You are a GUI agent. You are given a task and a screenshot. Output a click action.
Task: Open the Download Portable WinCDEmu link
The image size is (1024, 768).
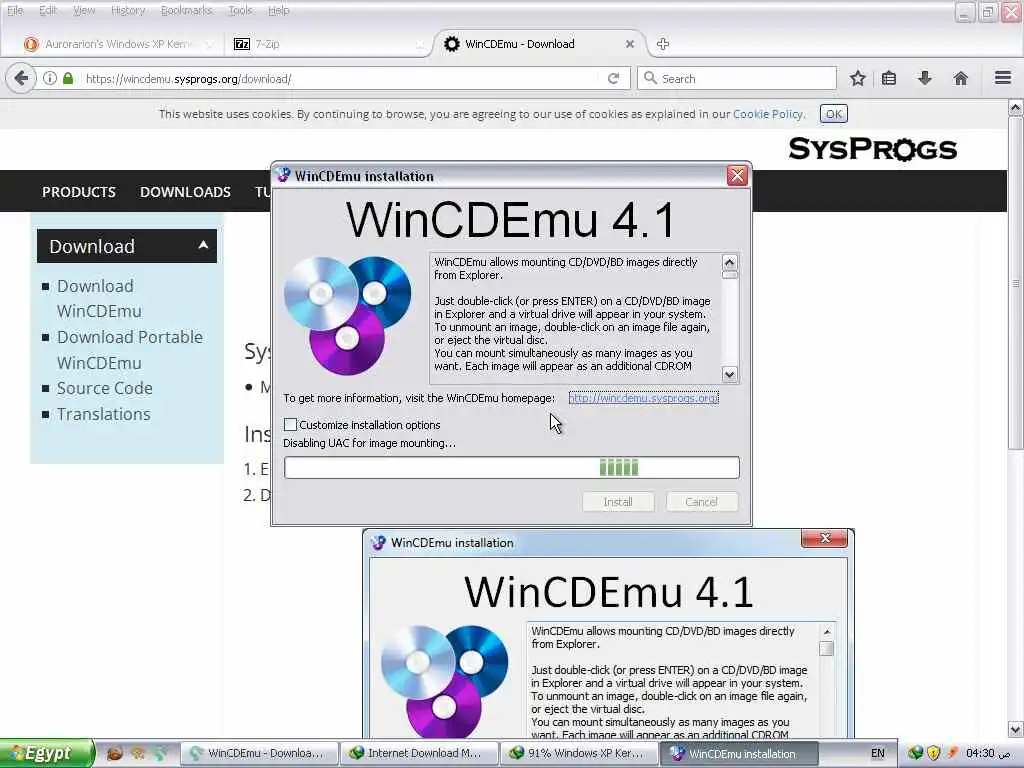point(129,349)
